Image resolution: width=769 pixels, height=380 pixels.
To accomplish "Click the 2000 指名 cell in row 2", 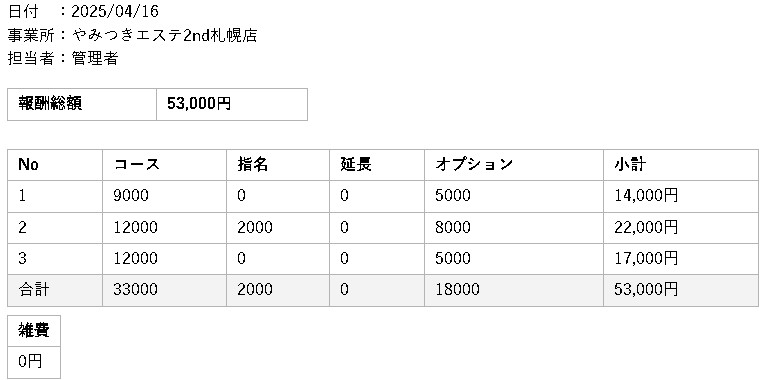I will [x=278, y=228].
